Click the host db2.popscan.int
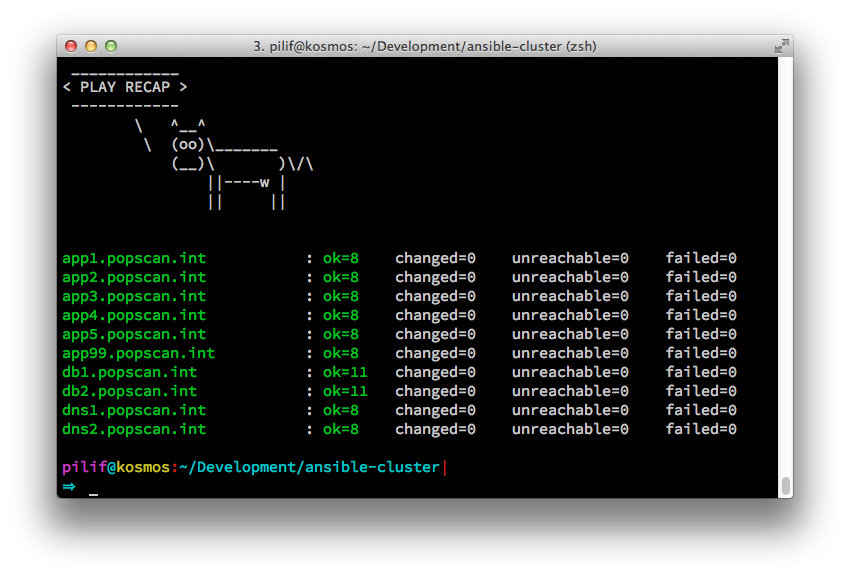The height and width of the screenshot is (577, 850). [x=130, y=391]
